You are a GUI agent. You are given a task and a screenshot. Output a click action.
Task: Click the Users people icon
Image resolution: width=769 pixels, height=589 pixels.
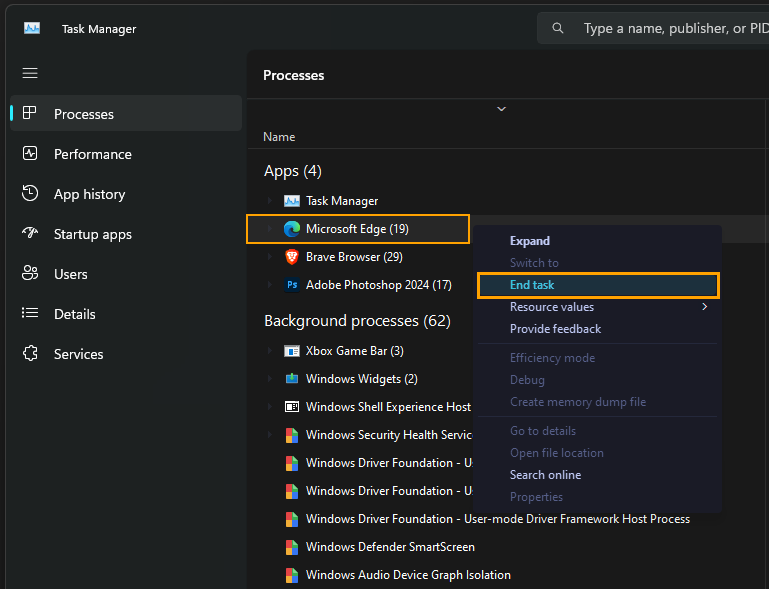pyautogui.click(x=30, y=273)
